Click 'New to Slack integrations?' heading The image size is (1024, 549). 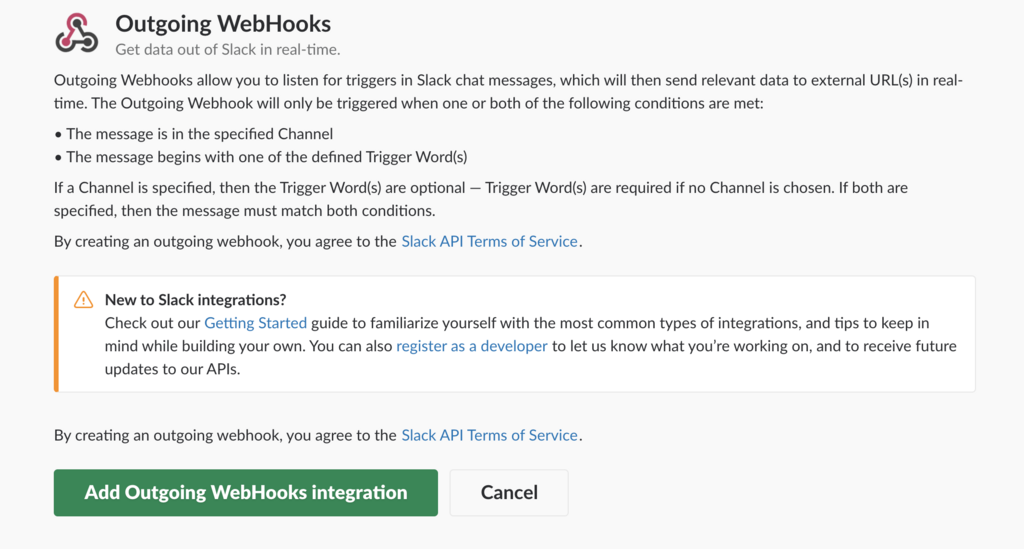(195, 300)
